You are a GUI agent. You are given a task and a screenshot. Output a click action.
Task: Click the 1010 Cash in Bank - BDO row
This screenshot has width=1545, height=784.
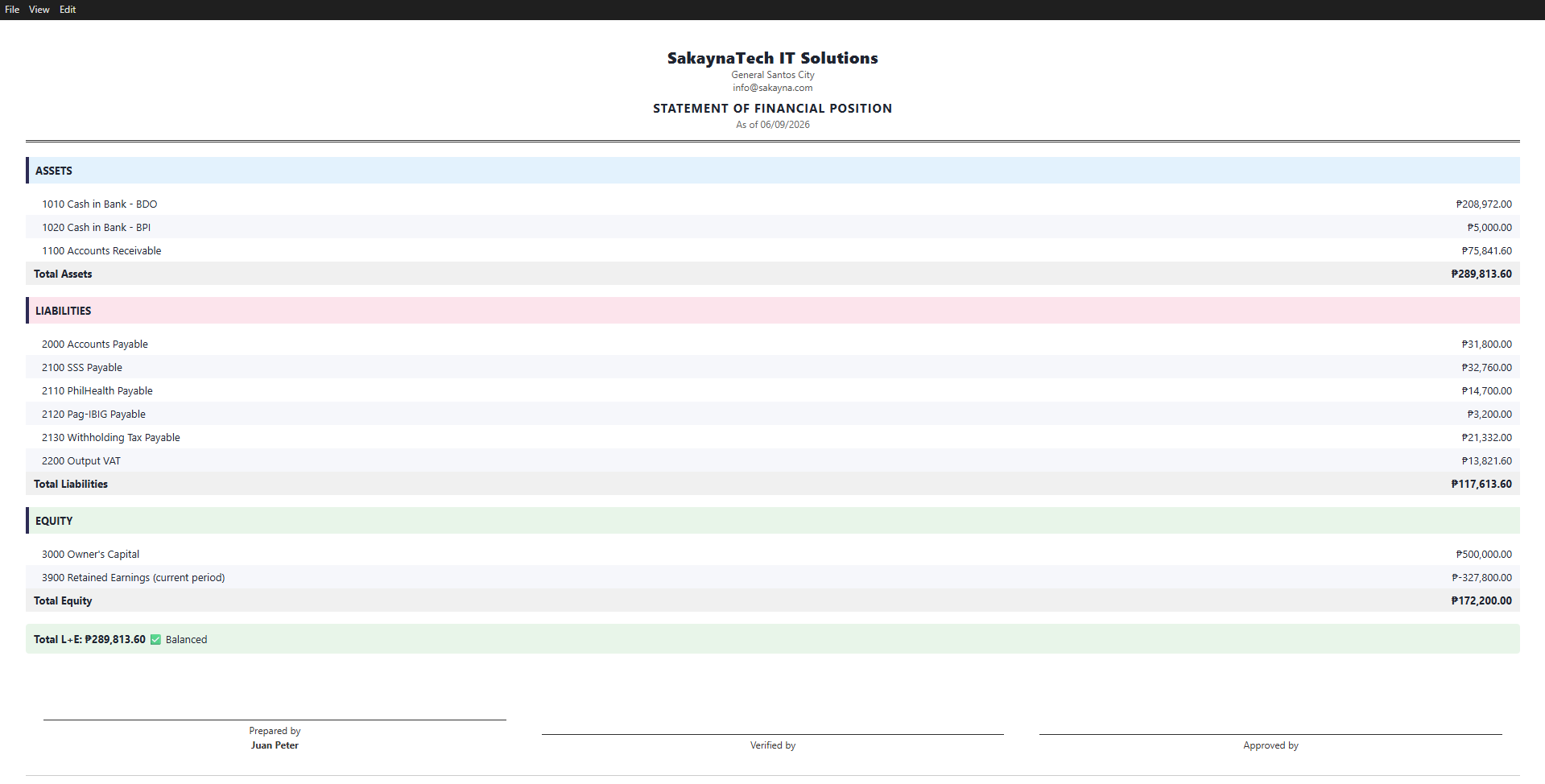tap(773, 204)
